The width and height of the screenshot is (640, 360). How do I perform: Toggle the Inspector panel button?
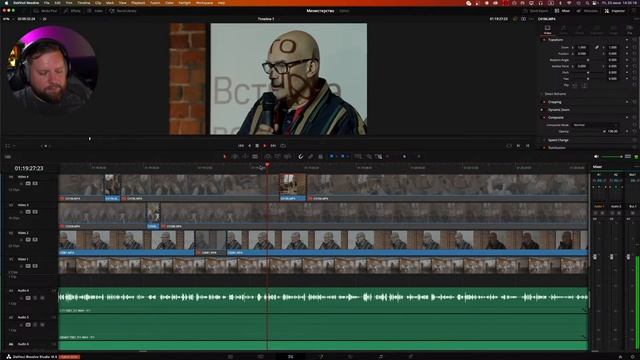615,11
